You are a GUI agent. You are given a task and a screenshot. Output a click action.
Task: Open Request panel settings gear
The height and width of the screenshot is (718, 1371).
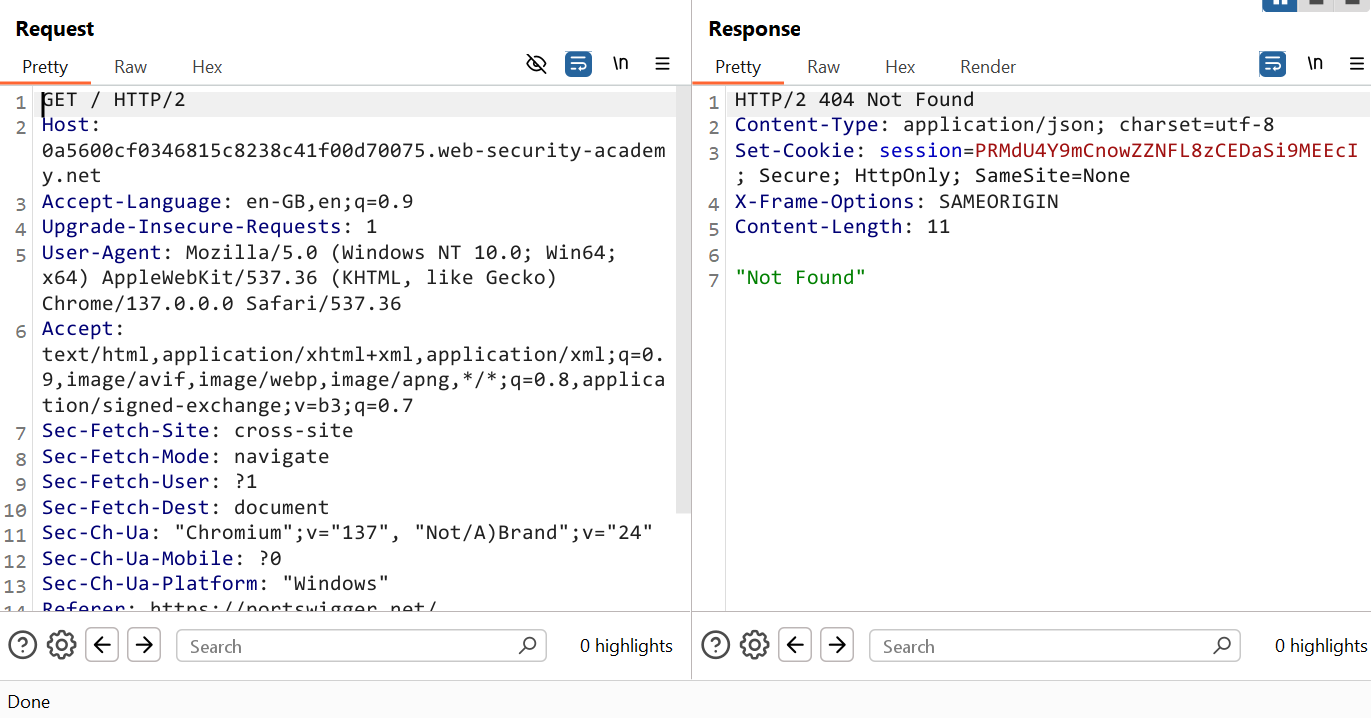pos(62,645)
